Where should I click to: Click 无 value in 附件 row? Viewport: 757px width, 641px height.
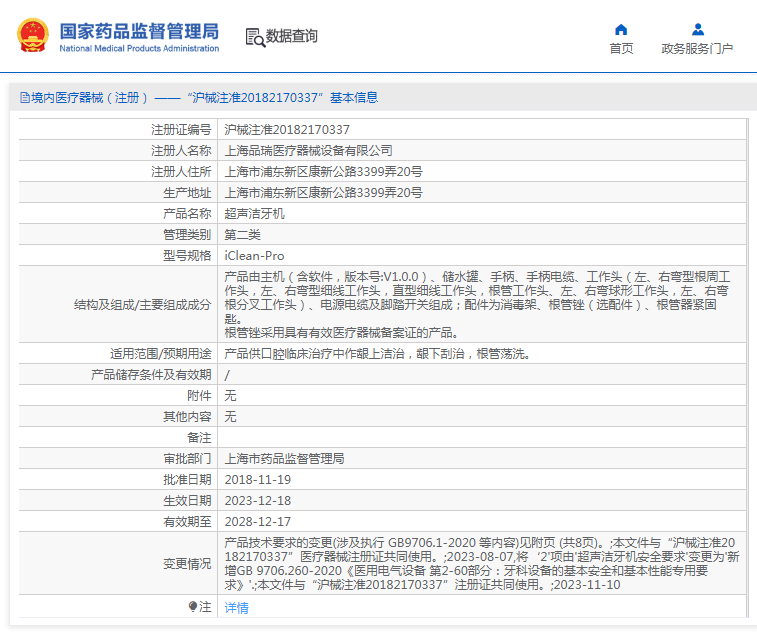[230, 396]
